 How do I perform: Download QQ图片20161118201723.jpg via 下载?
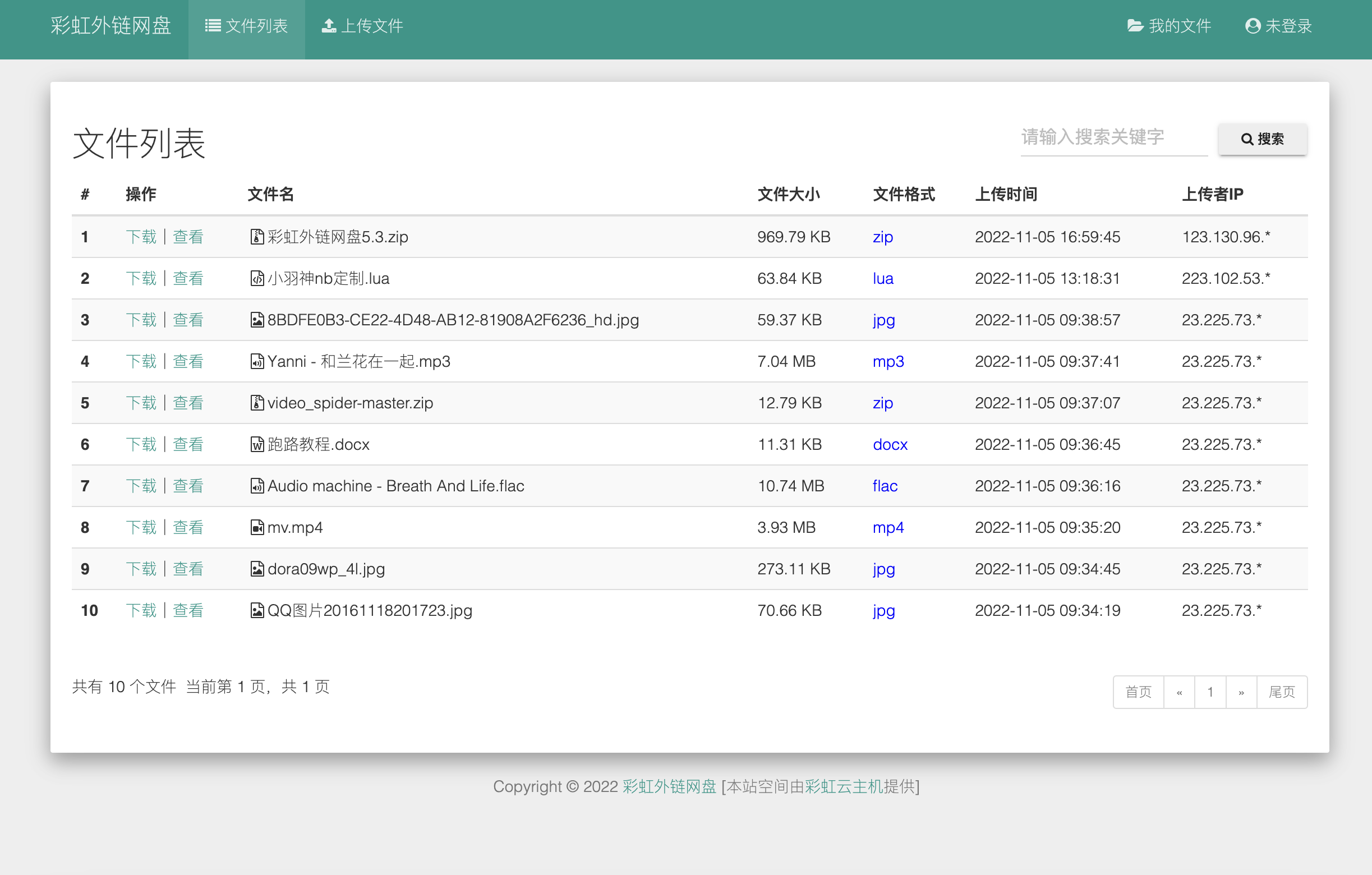141,611
